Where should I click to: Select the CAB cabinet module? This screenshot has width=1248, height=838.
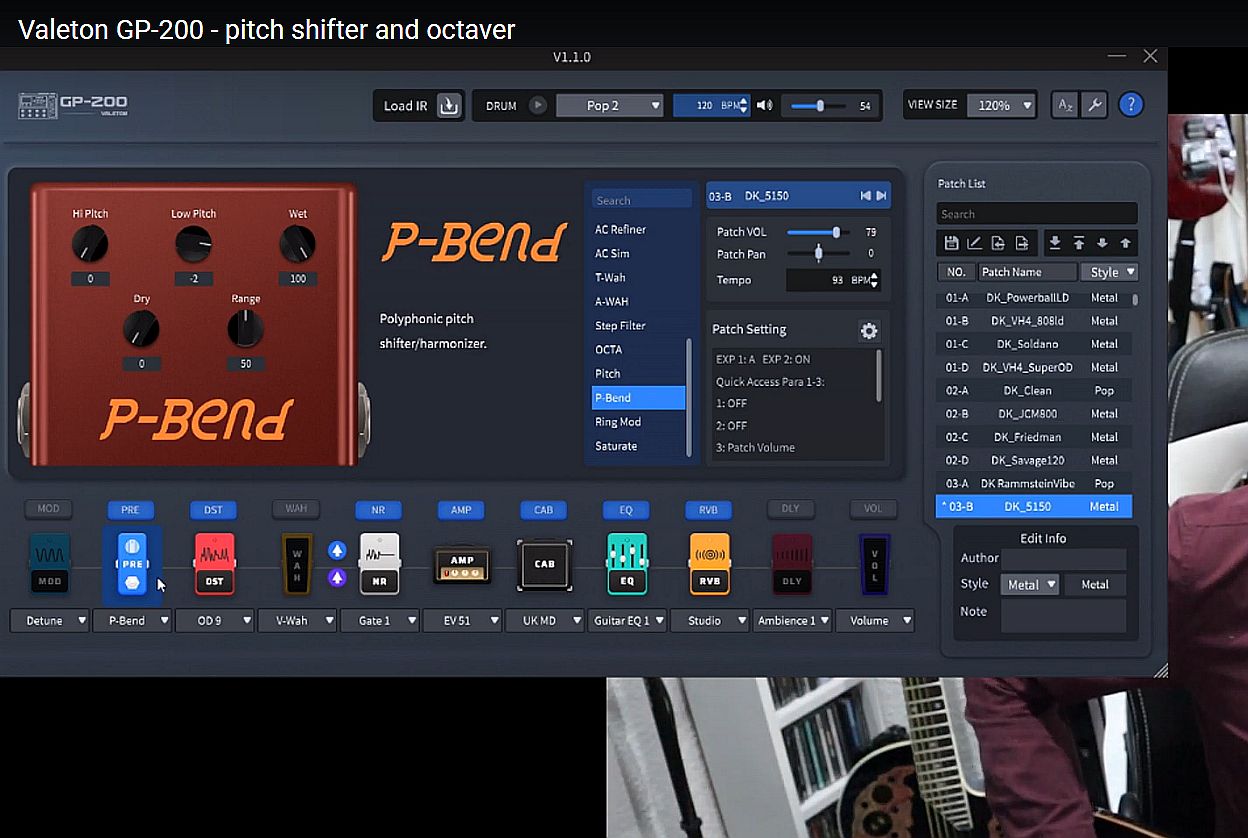544,564
